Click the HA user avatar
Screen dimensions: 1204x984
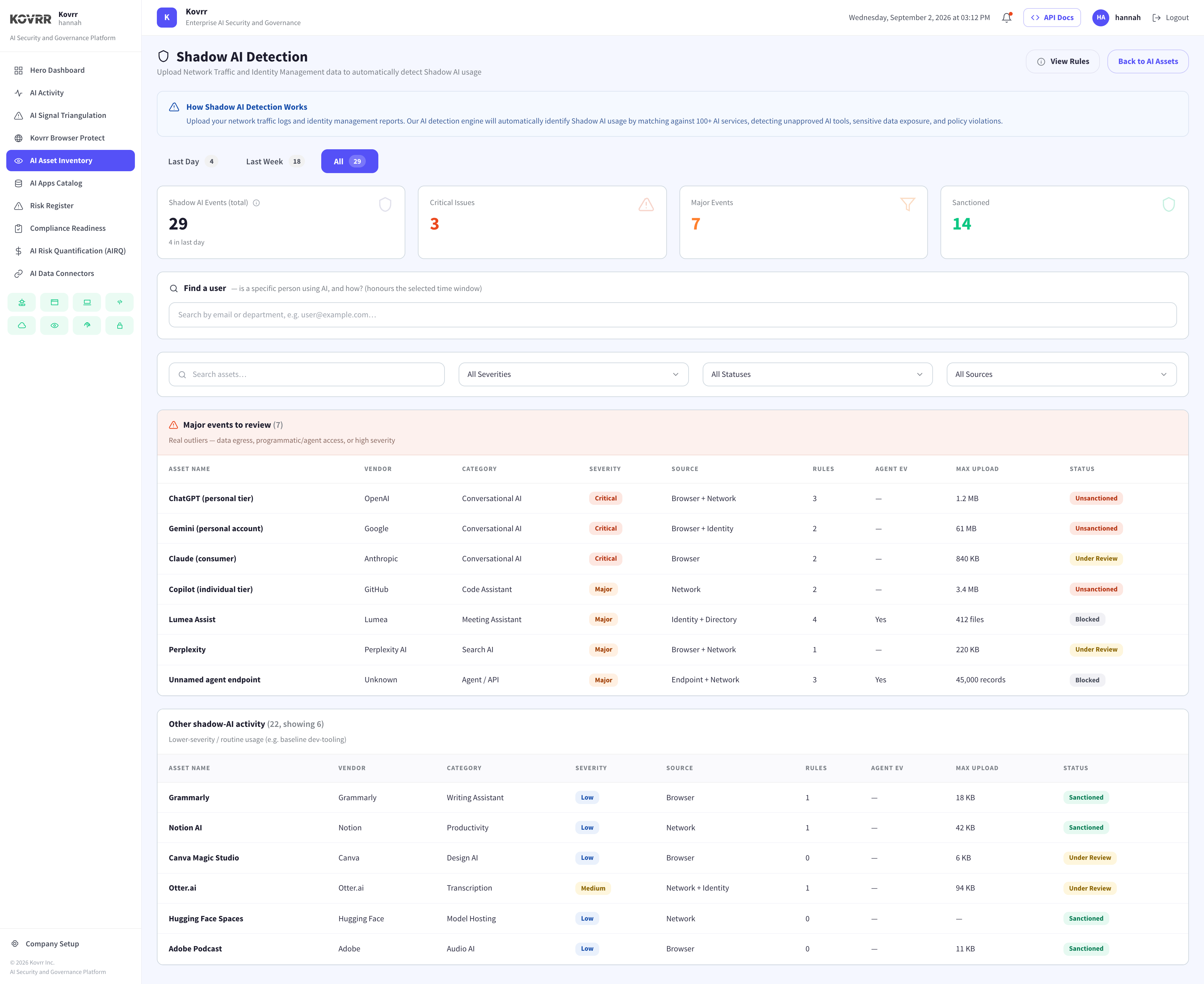[x=1100, y=18]
